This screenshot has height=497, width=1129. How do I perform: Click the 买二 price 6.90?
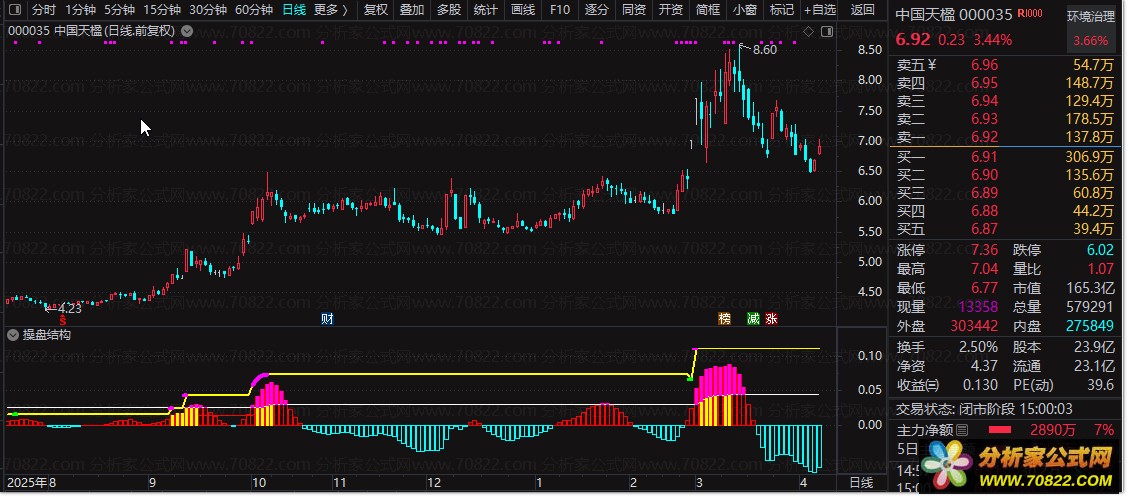[x=984, y=175]
